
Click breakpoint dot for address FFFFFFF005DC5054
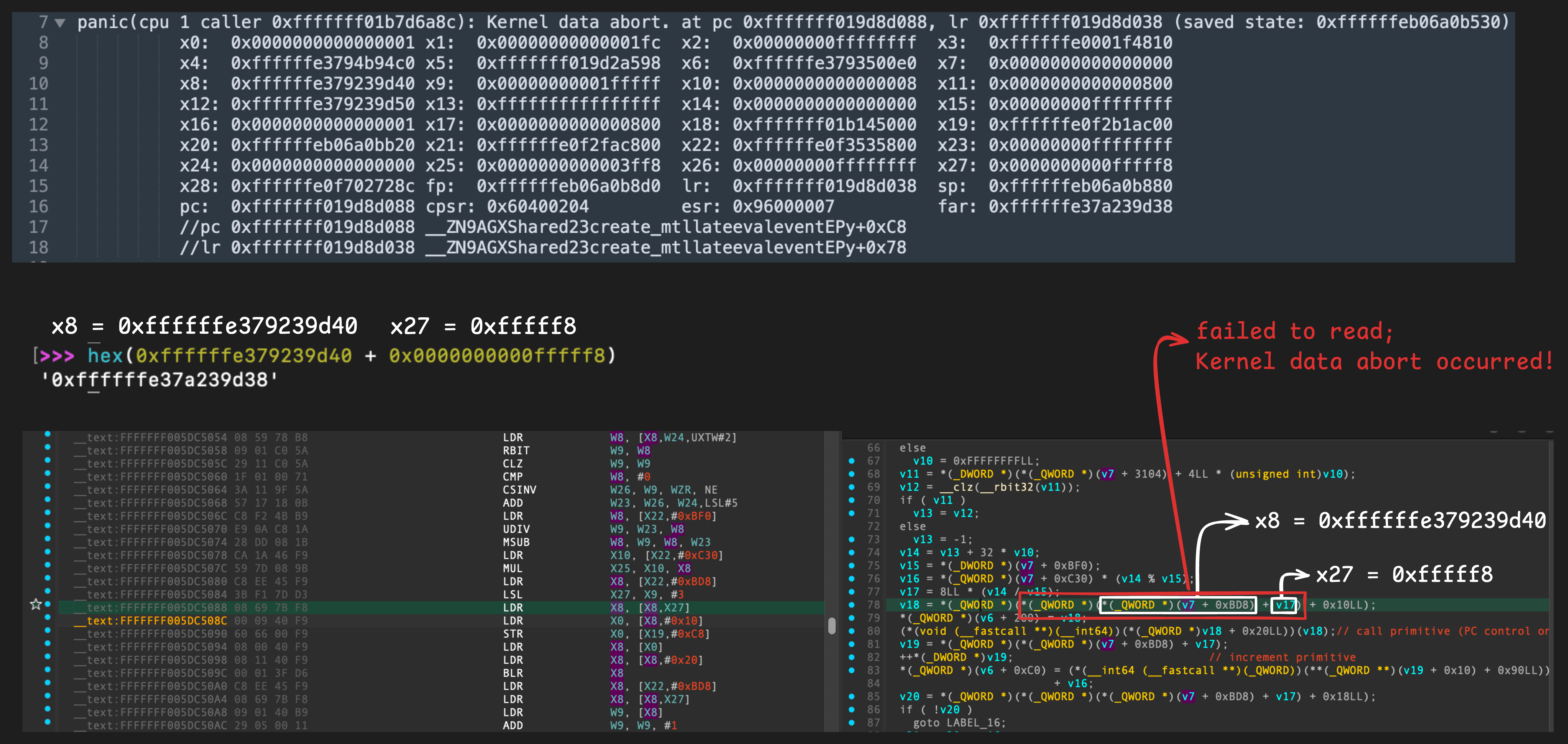(x=48, y=434)
